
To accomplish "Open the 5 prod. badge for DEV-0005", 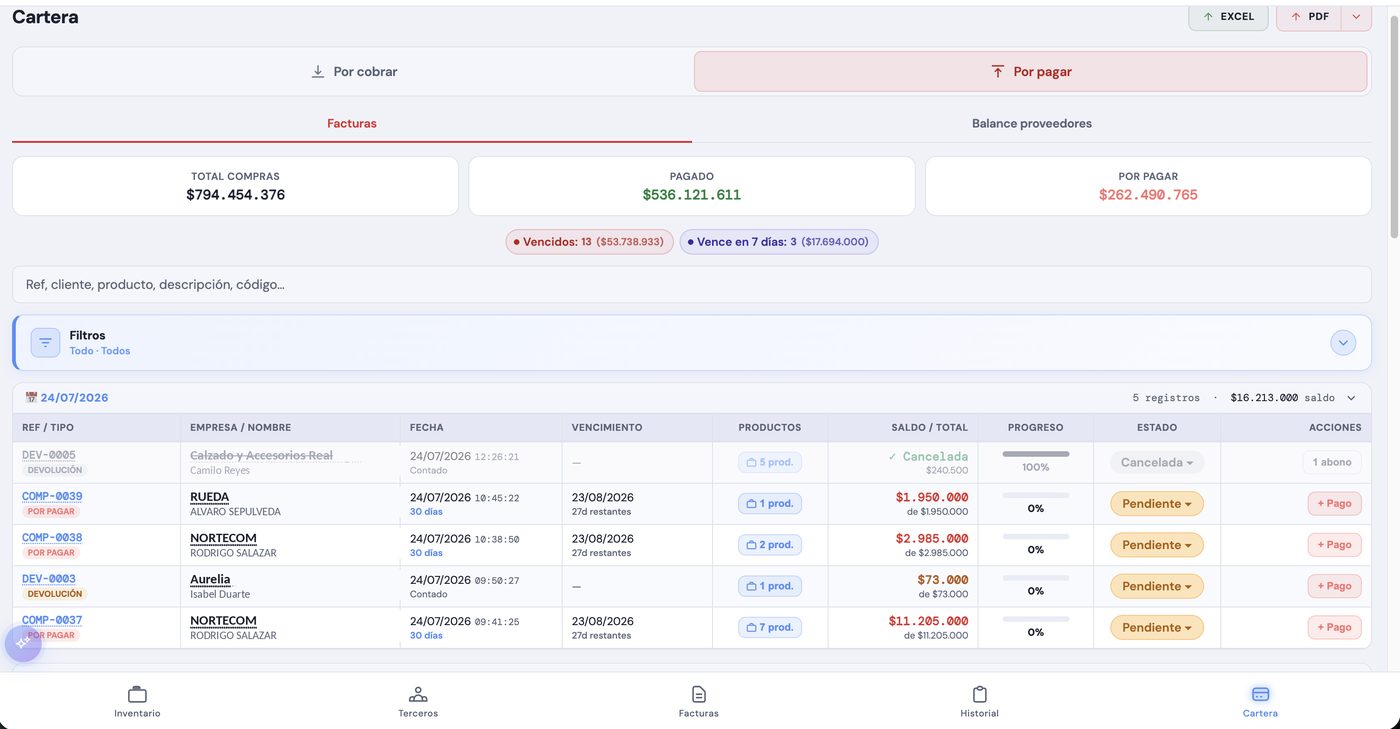I will [x=770, y=463].
